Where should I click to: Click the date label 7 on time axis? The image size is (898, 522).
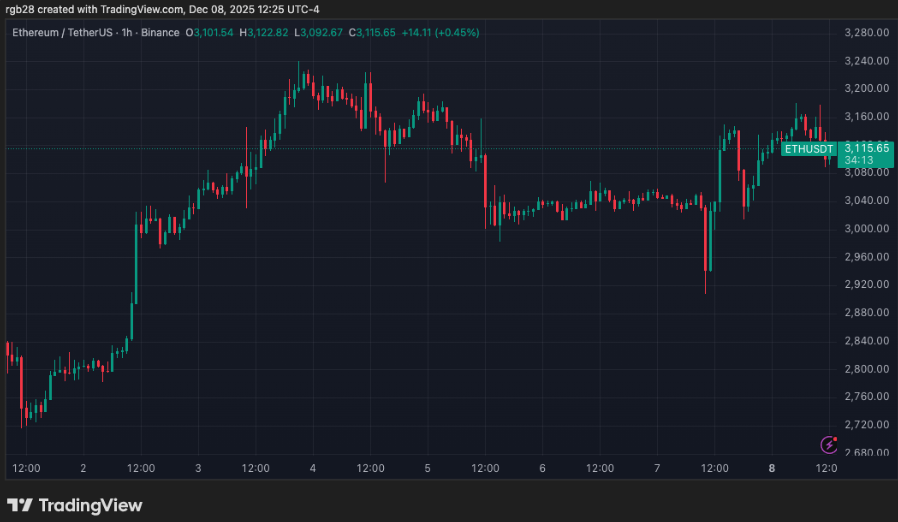tap(657, 468)
